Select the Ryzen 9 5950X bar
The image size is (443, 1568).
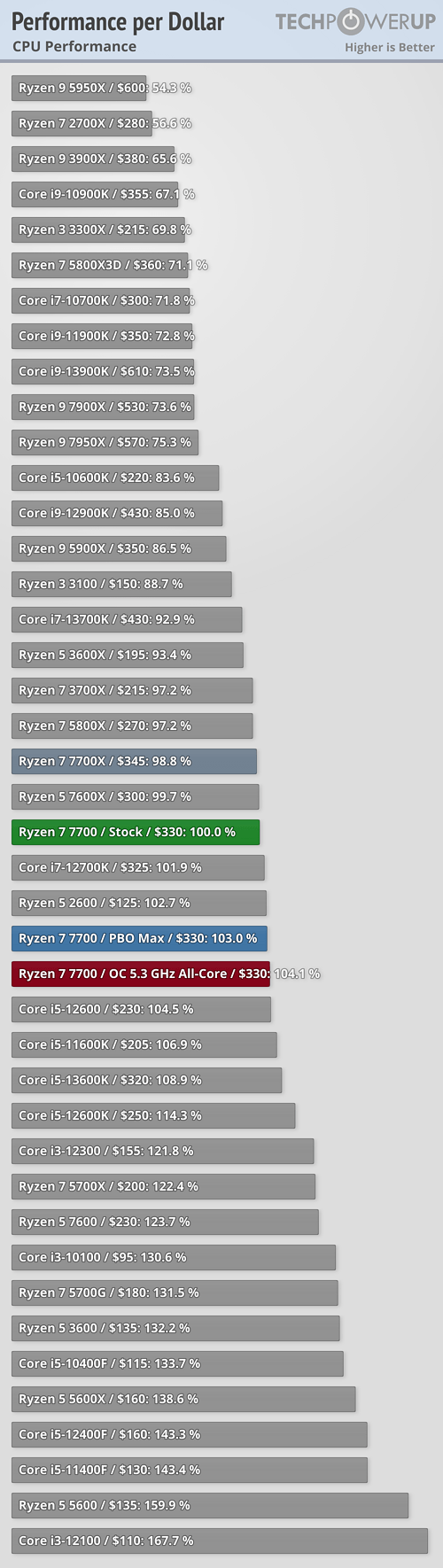[79, 88]
